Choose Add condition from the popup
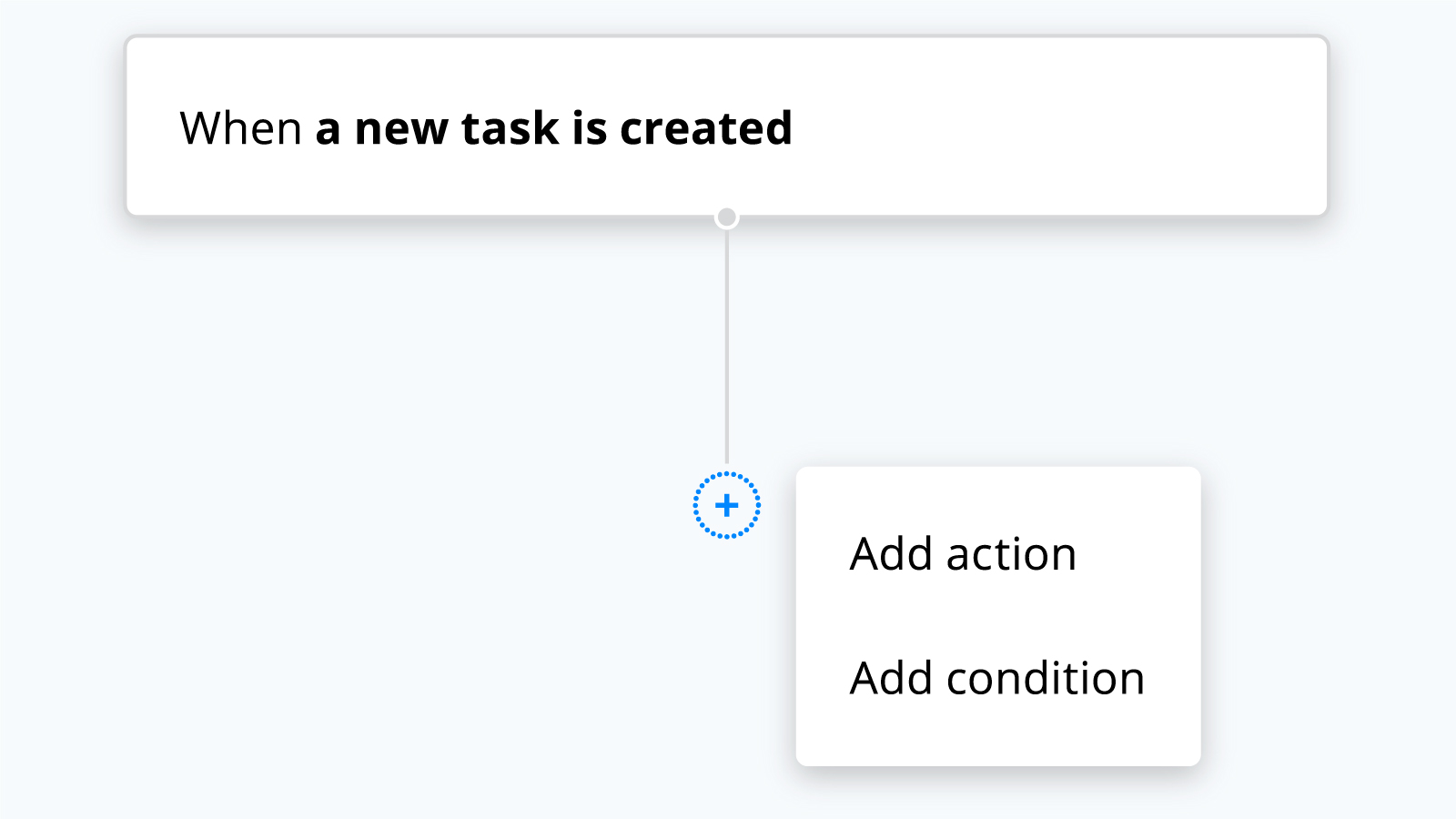 (996, 678)
